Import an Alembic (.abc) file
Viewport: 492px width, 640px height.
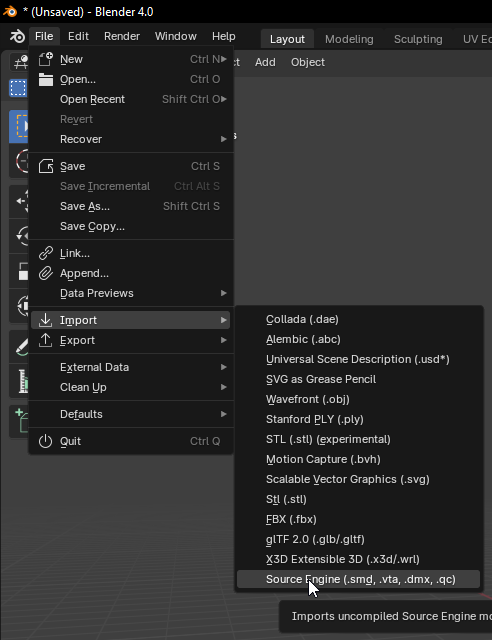click(x=358, y=339)
